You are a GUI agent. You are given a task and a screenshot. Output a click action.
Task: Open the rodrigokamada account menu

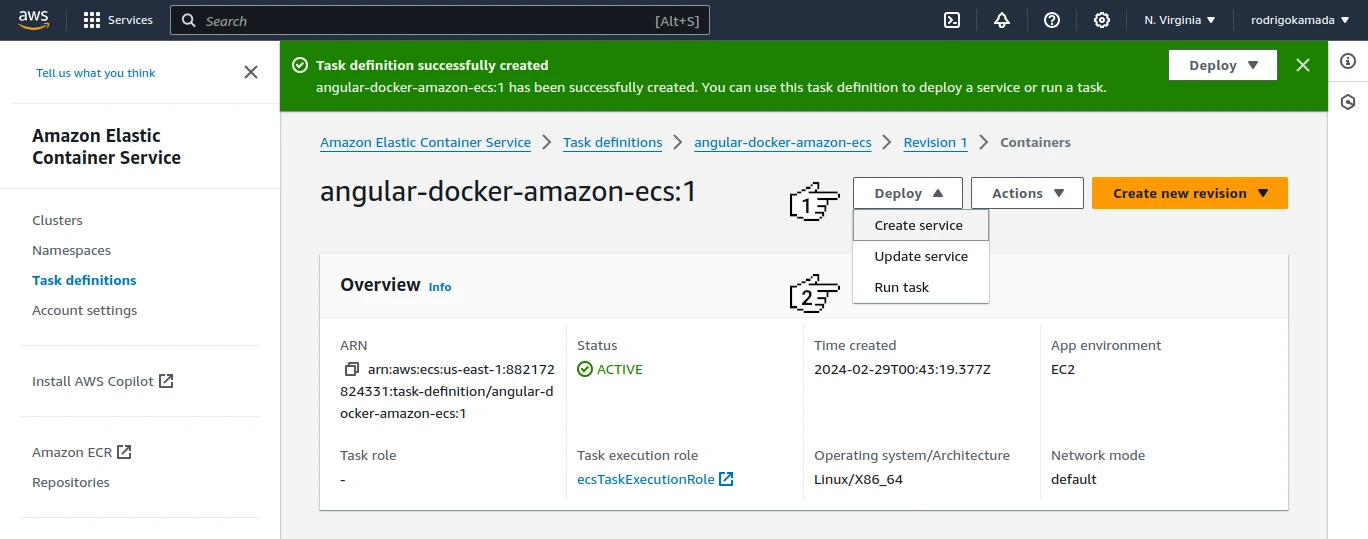pos(1300,20)
